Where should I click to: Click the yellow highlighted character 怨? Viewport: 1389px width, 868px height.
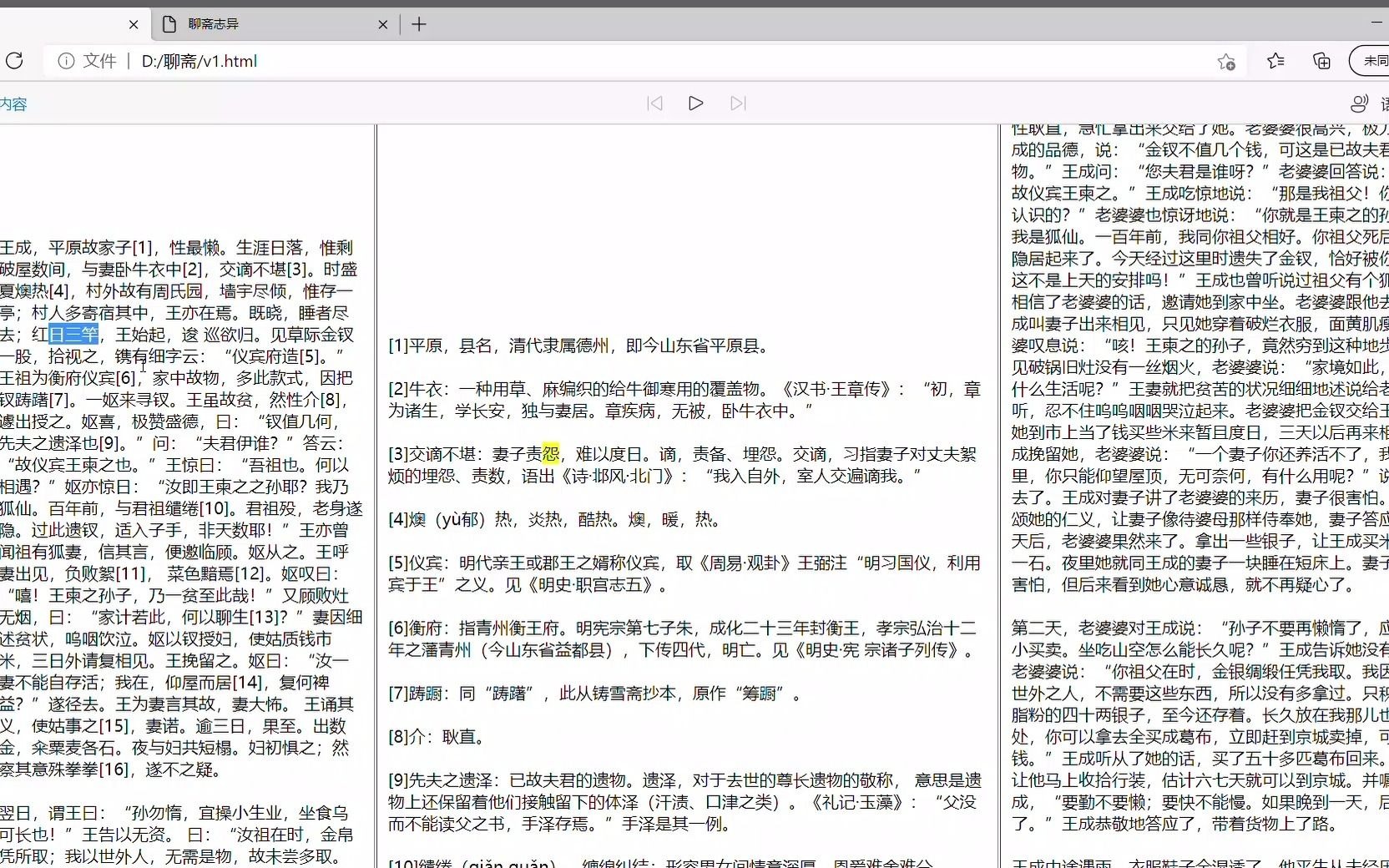coord(551,454)
